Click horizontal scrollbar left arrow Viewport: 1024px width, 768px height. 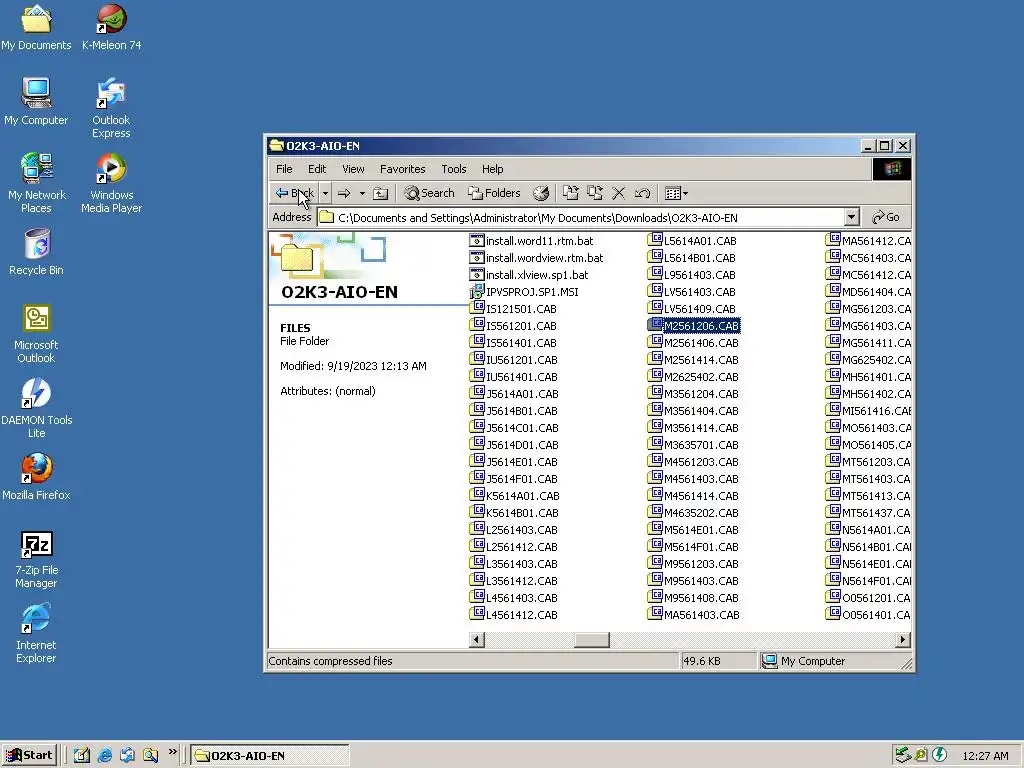pyautogui.click(x=477, y=639)
